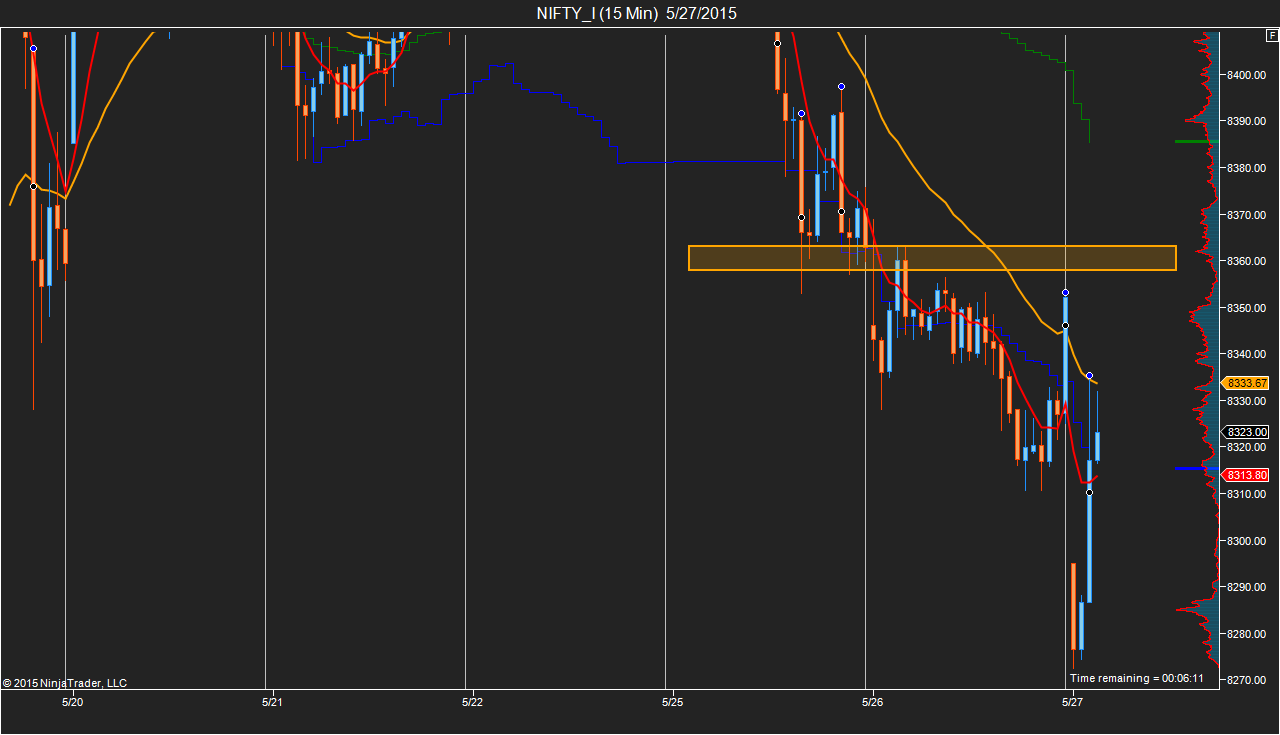
Task: Click the 5/20 date label on time axis
Action: coord(72,703)
